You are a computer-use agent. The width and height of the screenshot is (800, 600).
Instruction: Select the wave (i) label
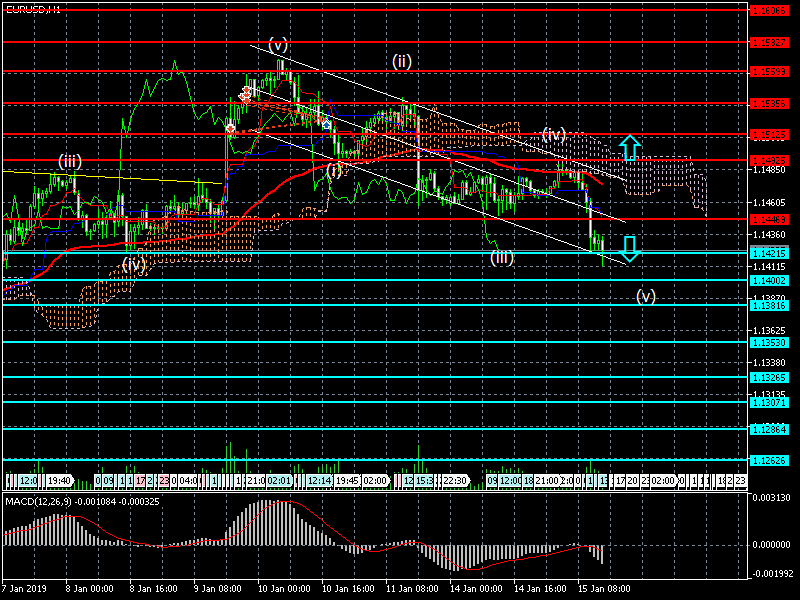335,170
